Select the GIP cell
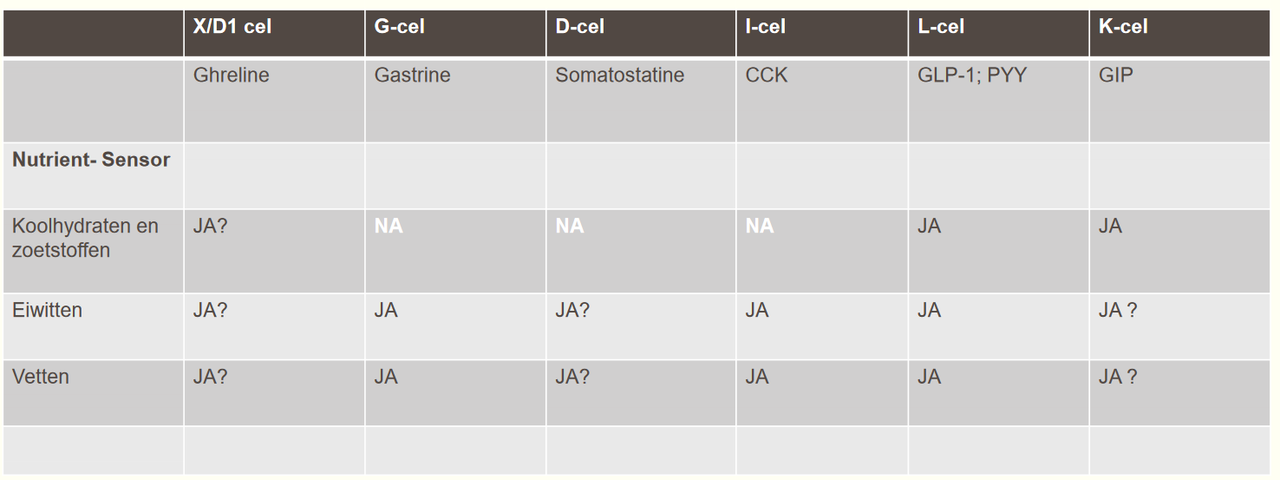The image size is (1280, 480). (x=1116, y=75)
